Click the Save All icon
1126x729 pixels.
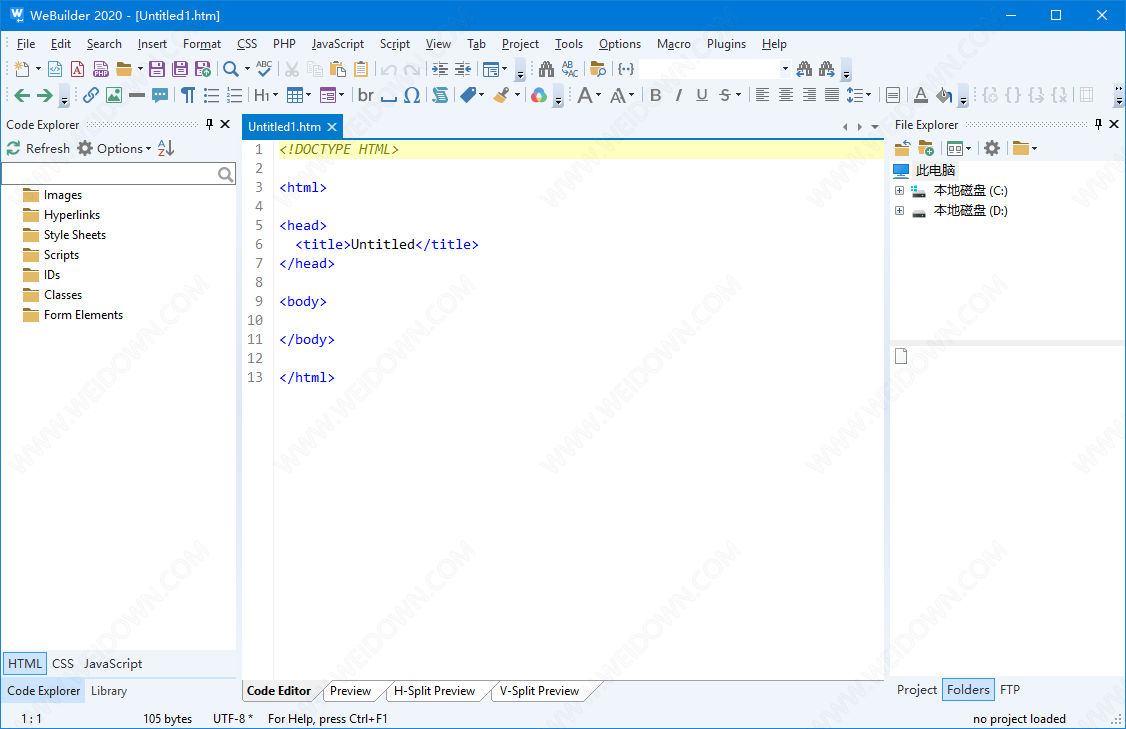point(180,69)
